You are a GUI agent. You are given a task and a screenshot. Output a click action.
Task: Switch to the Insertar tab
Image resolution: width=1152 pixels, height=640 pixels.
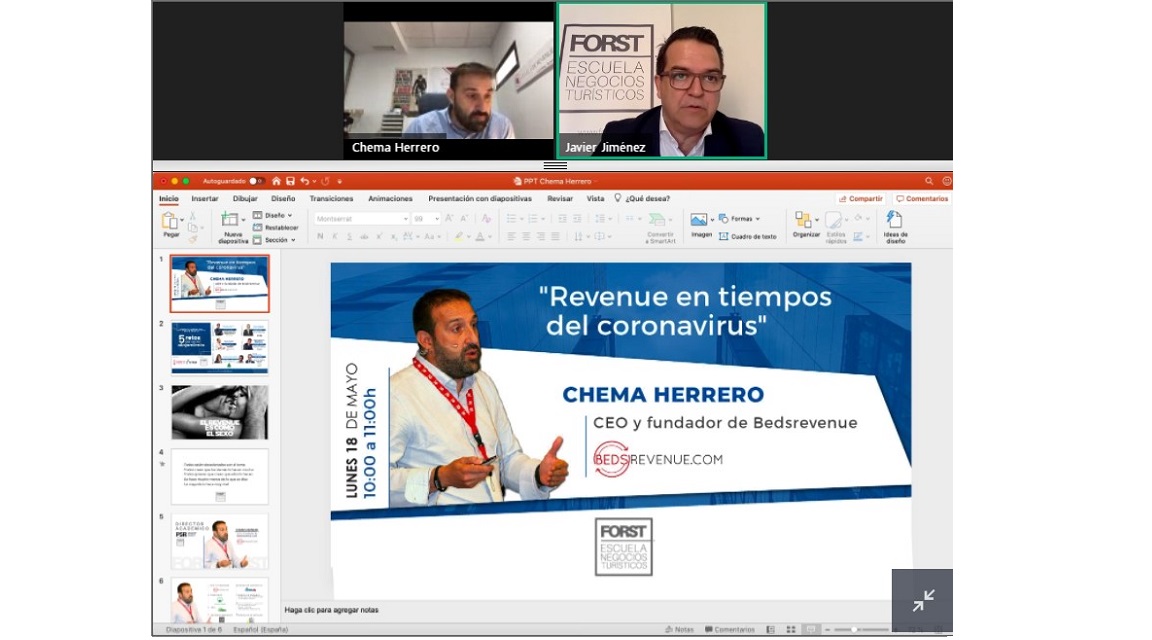[x=204, y=198]
